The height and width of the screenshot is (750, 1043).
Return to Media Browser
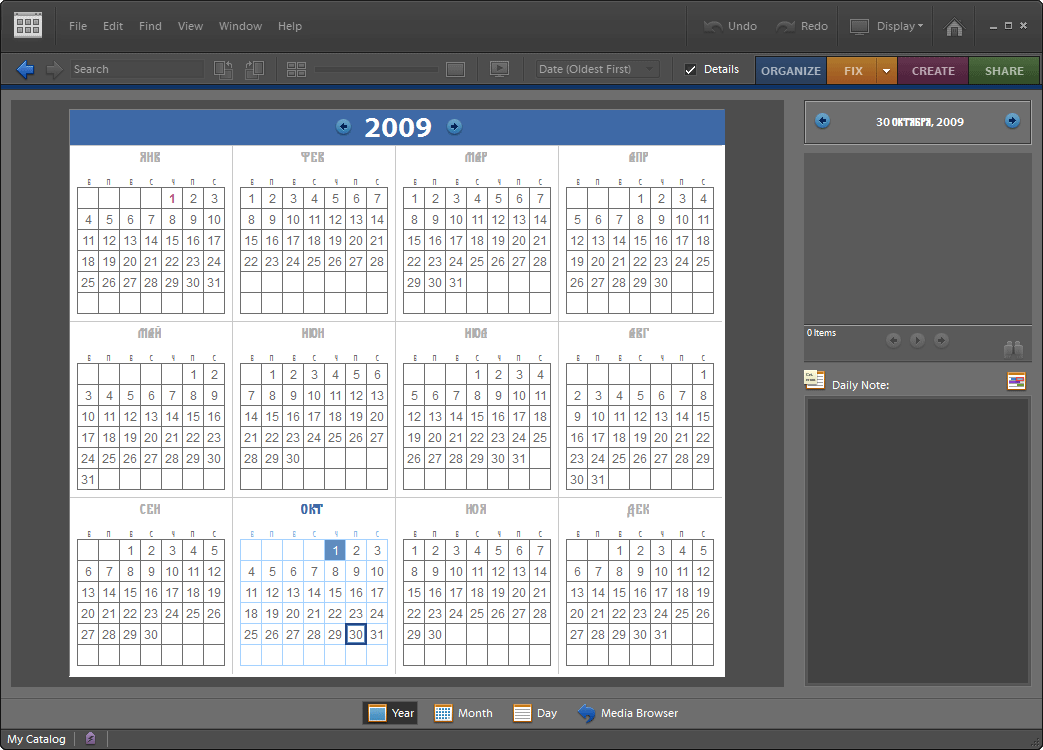pos(629,713)
